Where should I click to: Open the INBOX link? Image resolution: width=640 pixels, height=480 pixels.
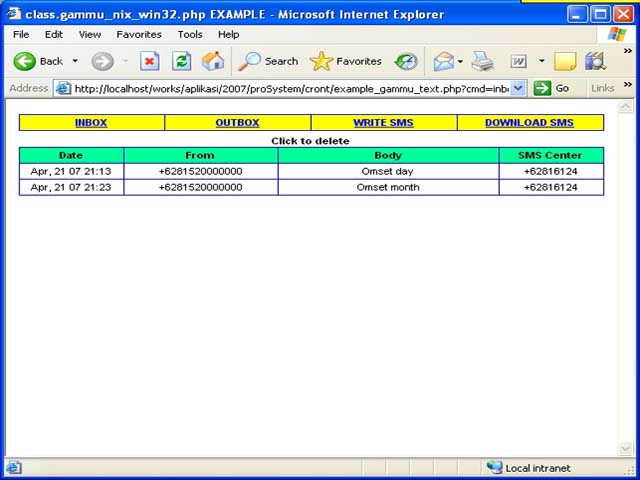pyautogui.click(x=91, y=123)
